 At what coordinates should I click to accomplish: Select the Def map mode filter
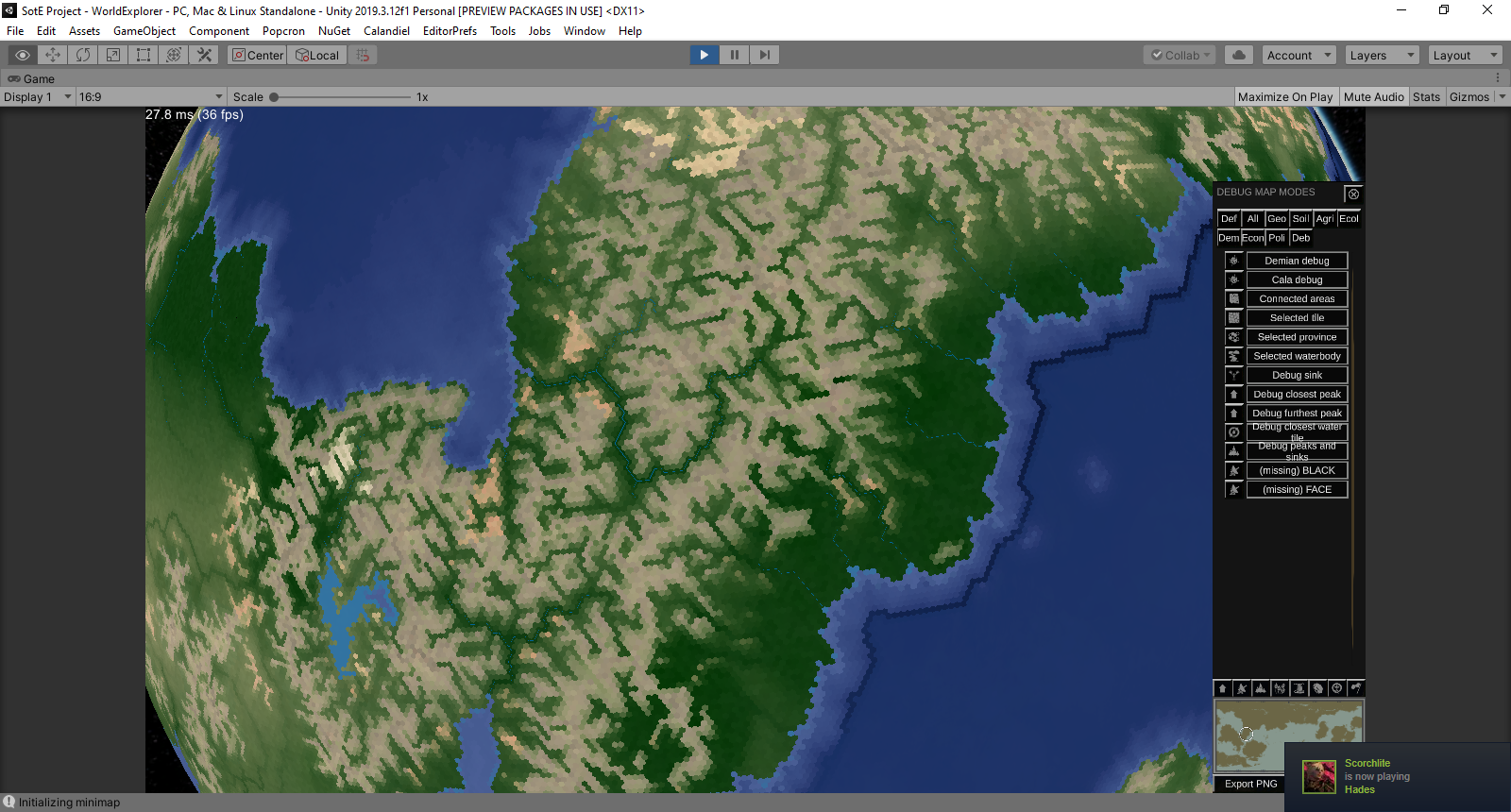pos(1229,219)
